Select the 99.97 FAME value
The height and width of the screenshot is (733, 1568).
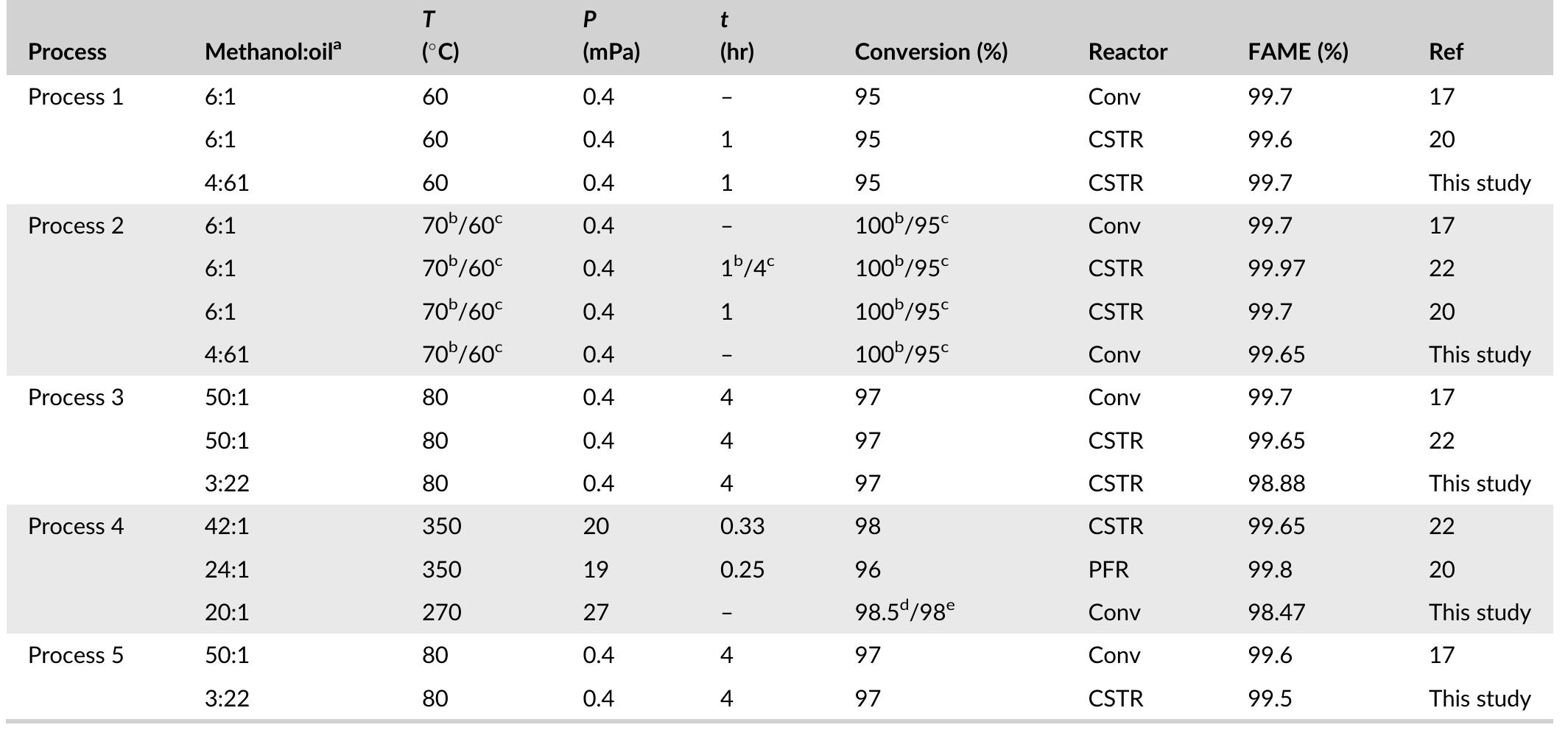1276,269
